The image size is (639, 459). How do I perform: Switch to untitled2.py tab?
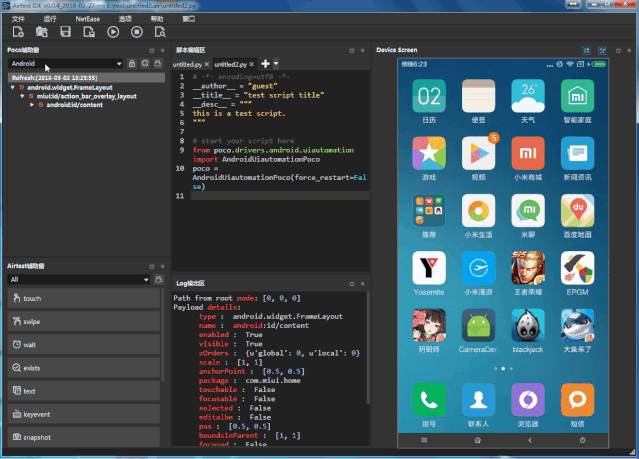pyautogui.click(x=231, y=64)
